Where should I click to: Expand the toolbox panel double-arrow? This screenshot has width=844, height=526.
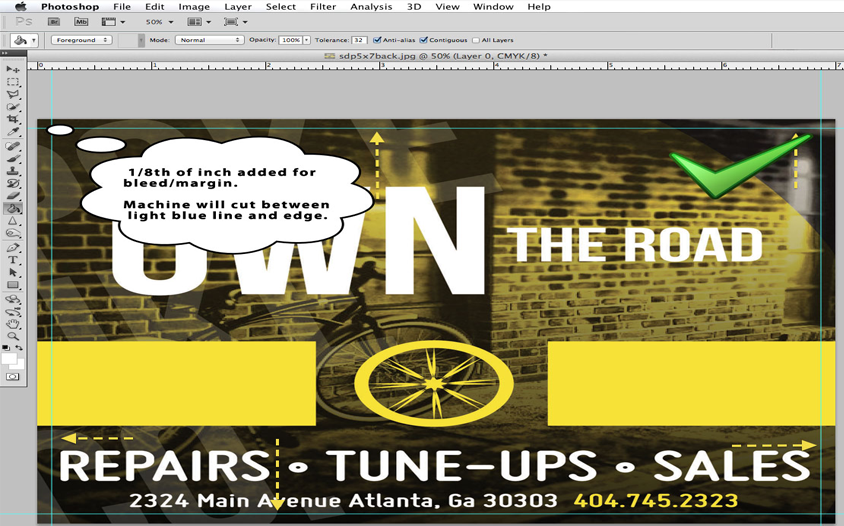click(x=4, y=53)
